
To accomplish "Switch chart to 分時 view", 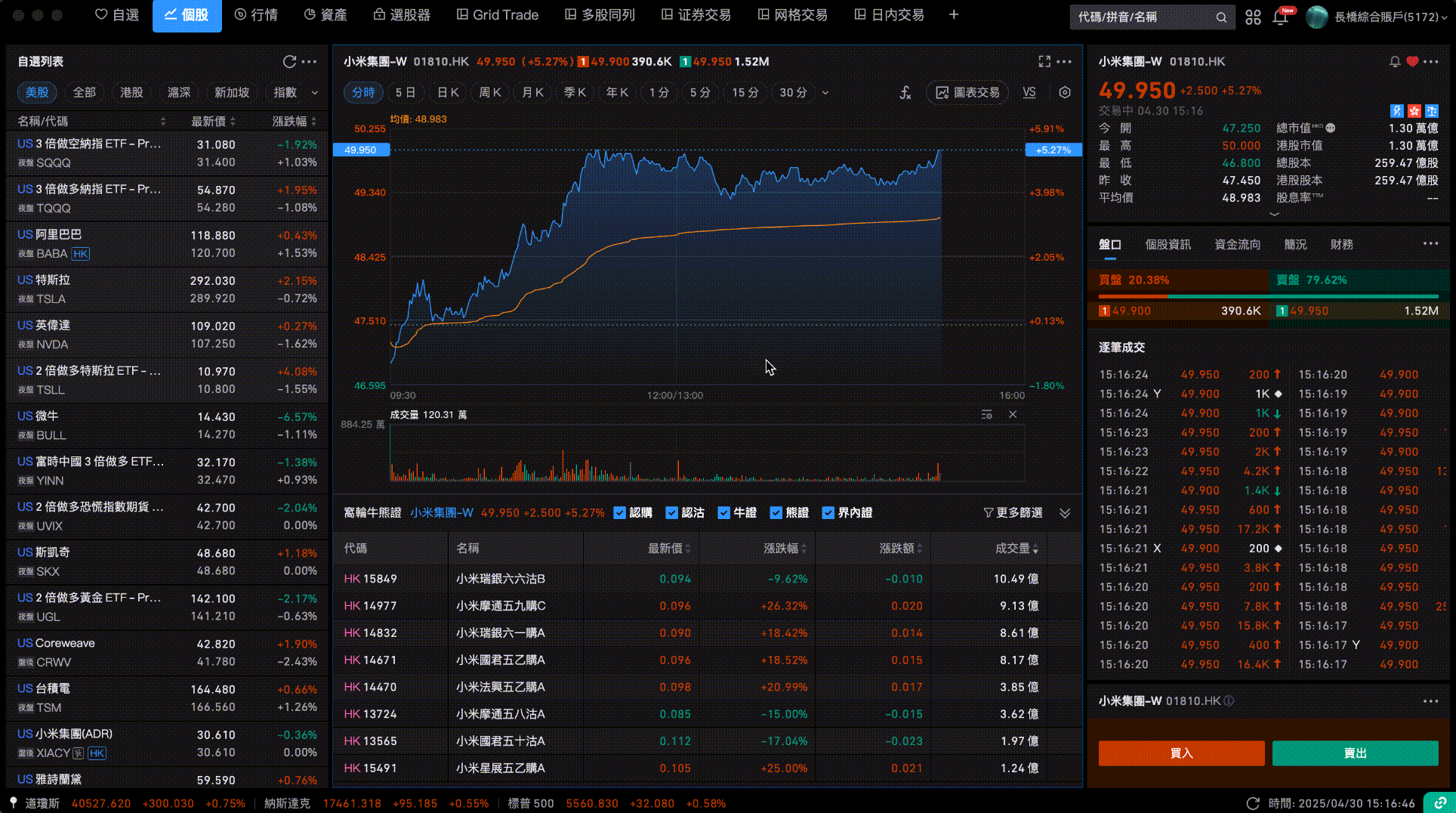I will pyautogui.click(x=364, y=92).
